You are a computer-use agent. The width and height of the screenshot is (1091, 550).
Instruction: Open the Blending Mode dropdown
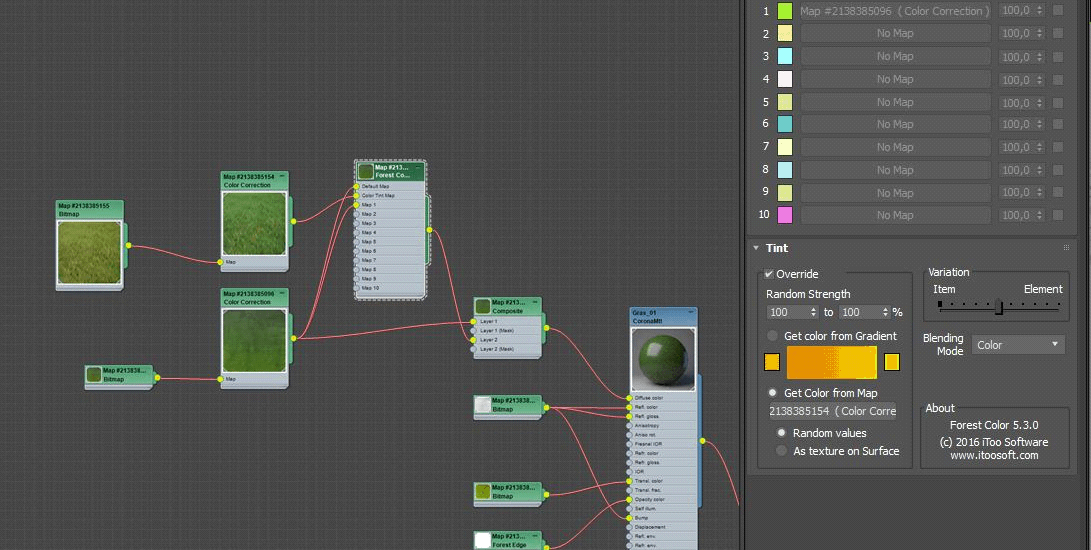pyautogui.click(x=1018, y=345)
